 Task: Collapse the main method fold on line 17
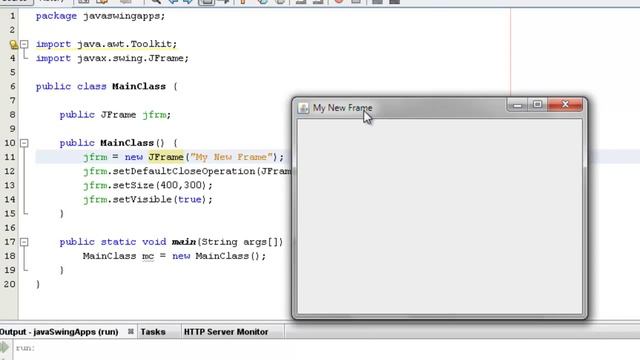24,242
